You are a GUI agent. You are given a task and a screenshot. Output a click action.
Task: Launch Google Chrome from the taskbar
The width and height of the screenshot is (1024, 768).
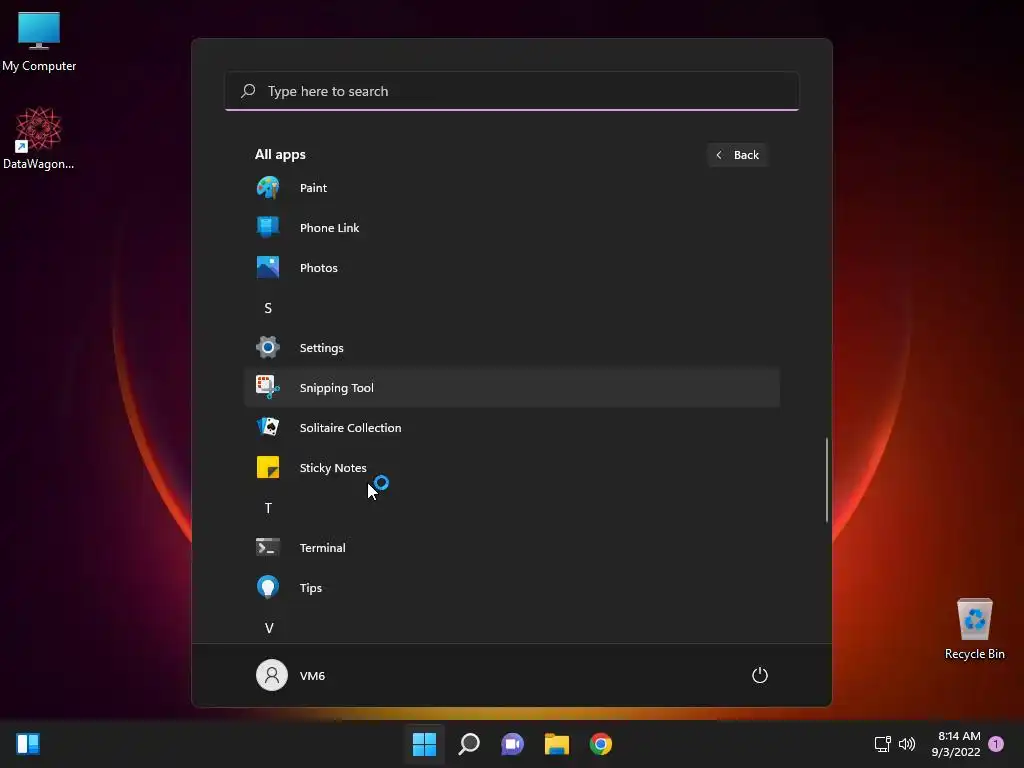pyautogui.click(x=601, y=744)
